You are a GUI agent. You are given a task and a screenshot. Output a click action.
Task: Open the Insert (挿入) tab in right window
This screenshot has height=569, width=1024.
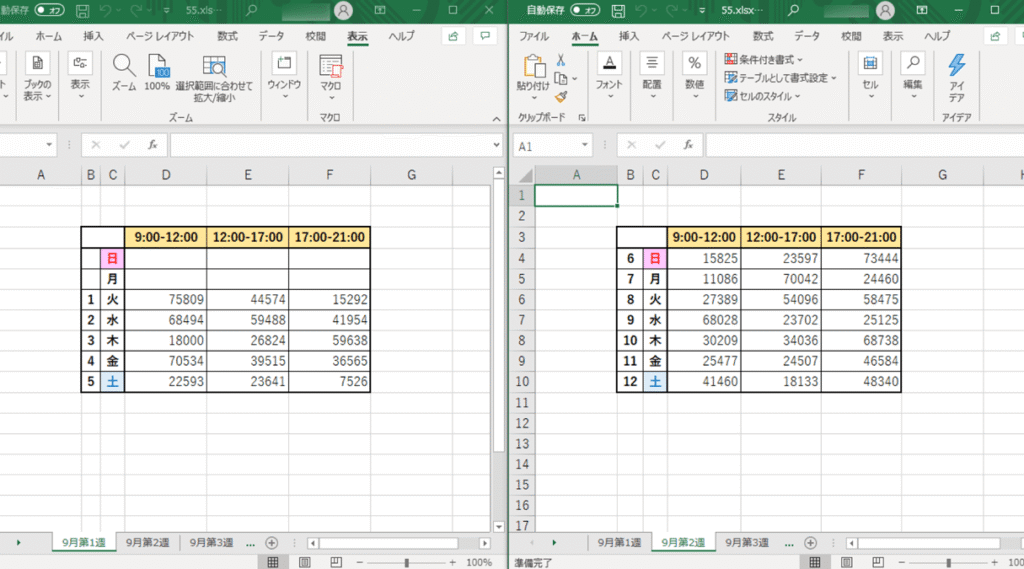[x=629, y=36]
